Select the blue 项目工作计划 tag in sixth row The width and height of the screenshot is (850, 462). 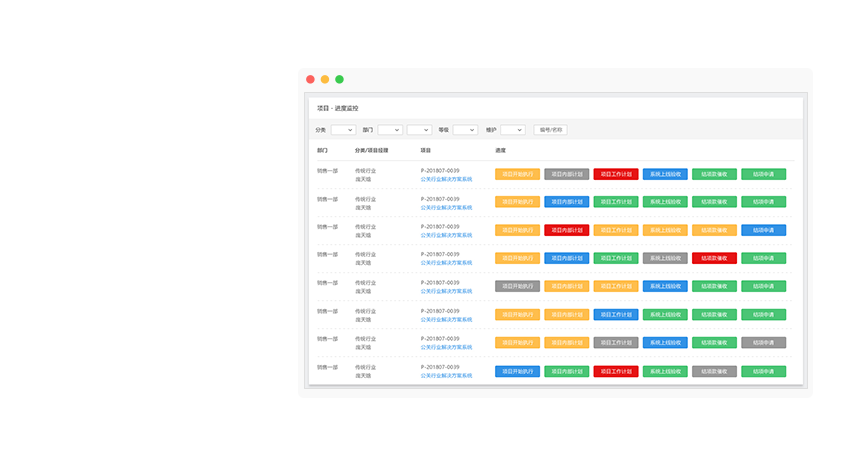[615, 314]
